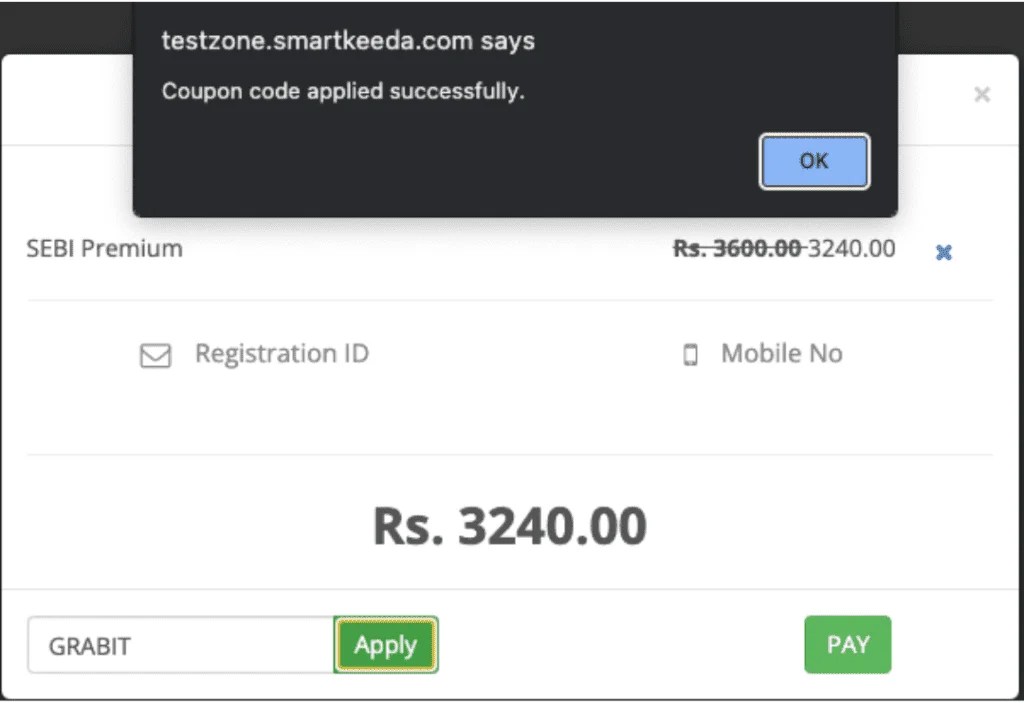The height and width of the screenshot is (703, 1024).
Task: Click the Registration ID field
Action: 282,354
